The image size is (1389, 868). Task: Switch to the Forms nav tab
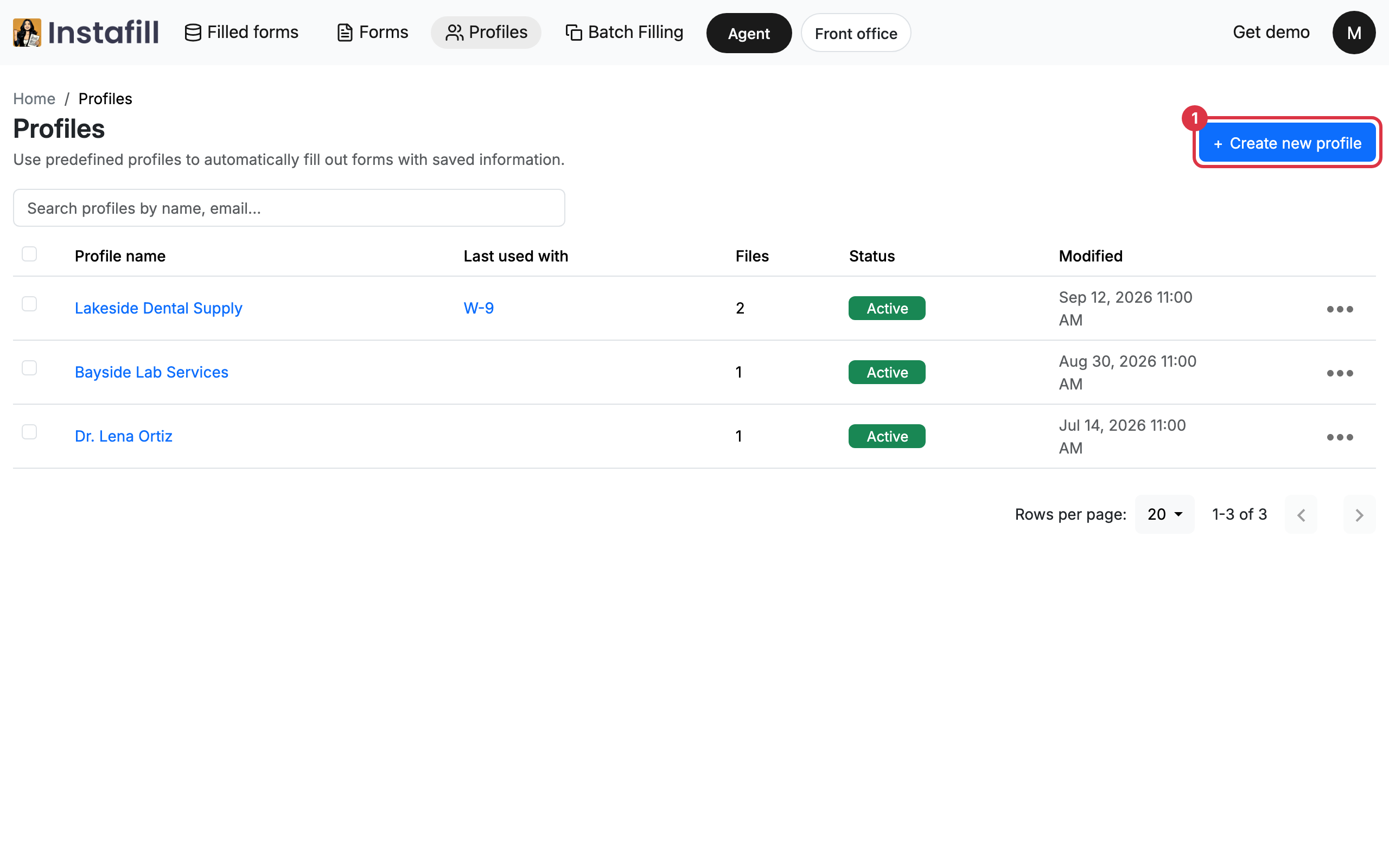(372, 32)
